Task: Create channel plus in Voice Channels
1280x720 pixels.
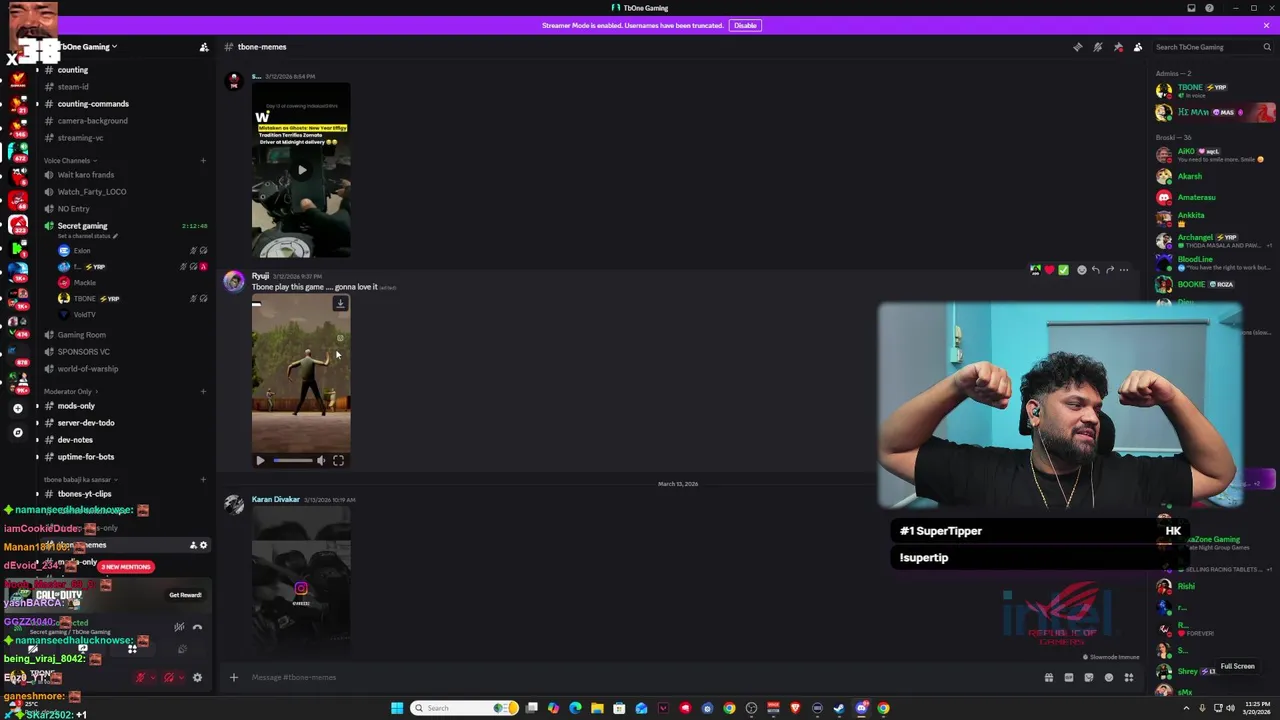Action: pyautogui.click(x=203, y=160)
